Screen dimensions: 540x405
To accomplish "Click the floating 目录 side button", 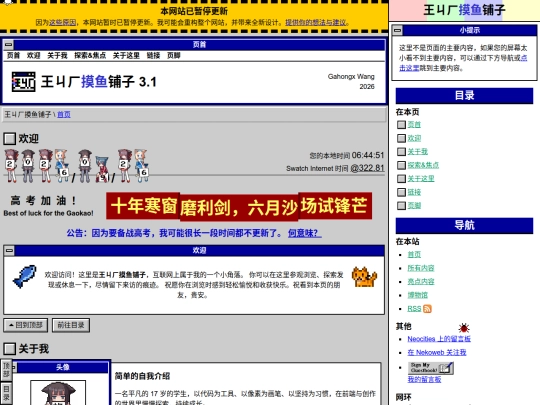I will point(6,393).
